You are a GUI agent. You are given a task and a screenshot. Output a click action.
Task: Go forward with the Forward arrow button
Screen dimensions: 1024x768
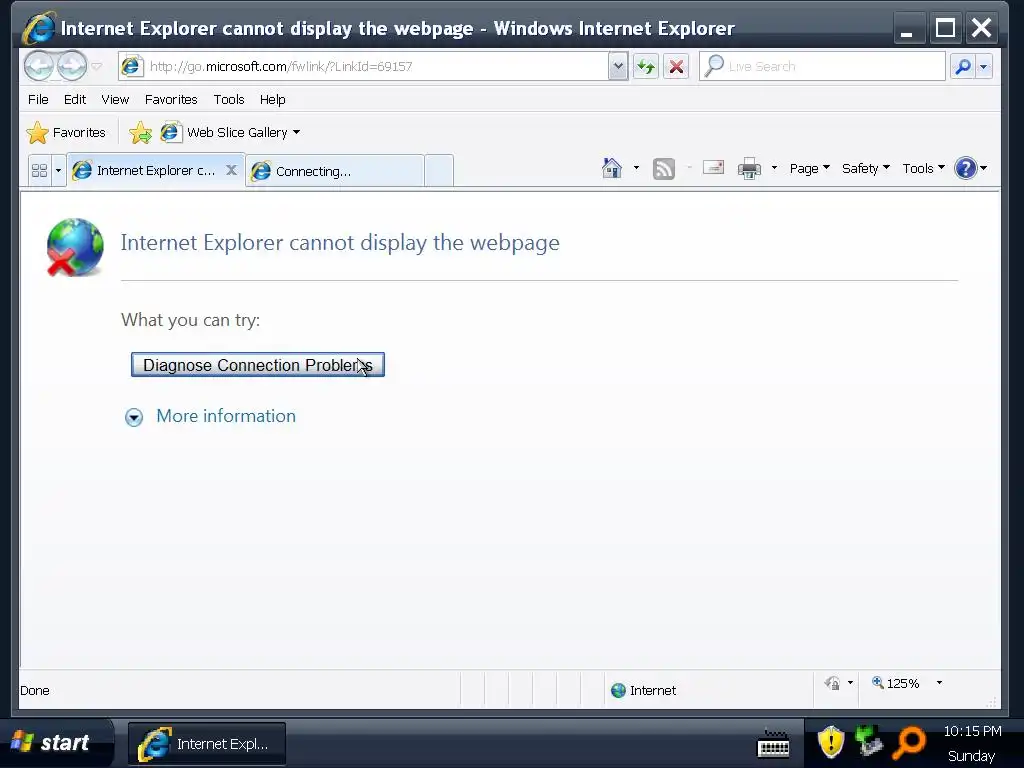72,66
